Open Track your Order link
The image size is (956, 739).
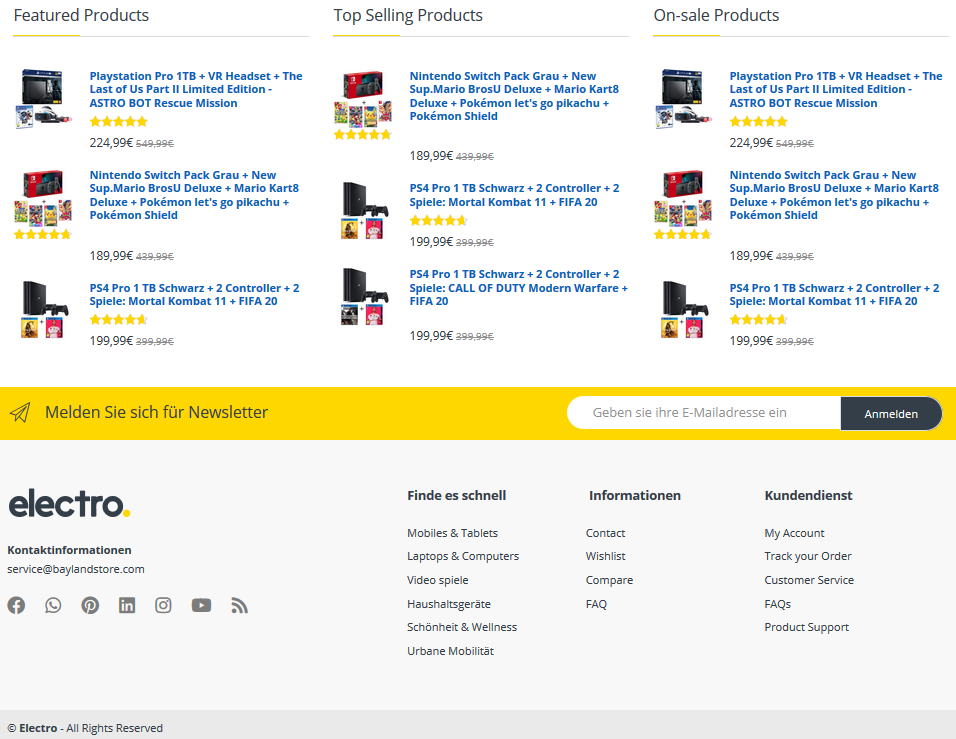[x=808, y=556]
